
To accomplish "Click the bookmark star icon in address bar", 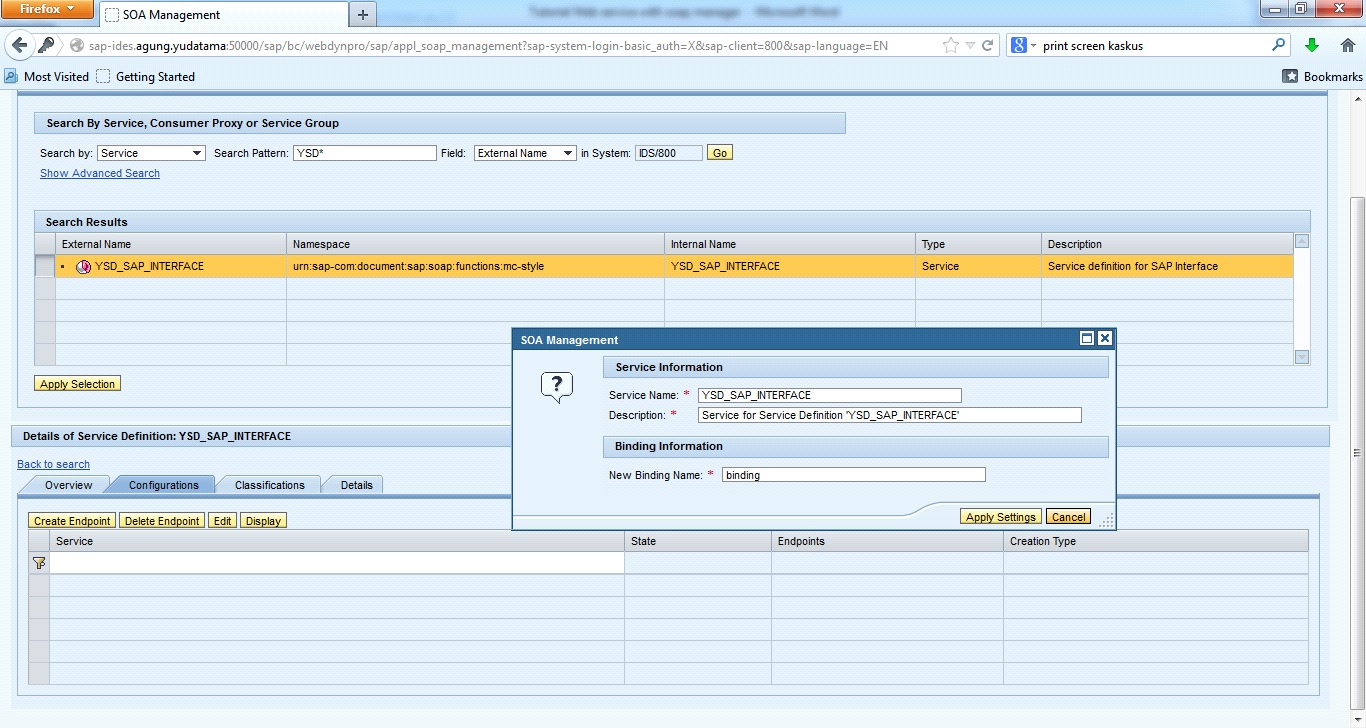I will [950, 46].
